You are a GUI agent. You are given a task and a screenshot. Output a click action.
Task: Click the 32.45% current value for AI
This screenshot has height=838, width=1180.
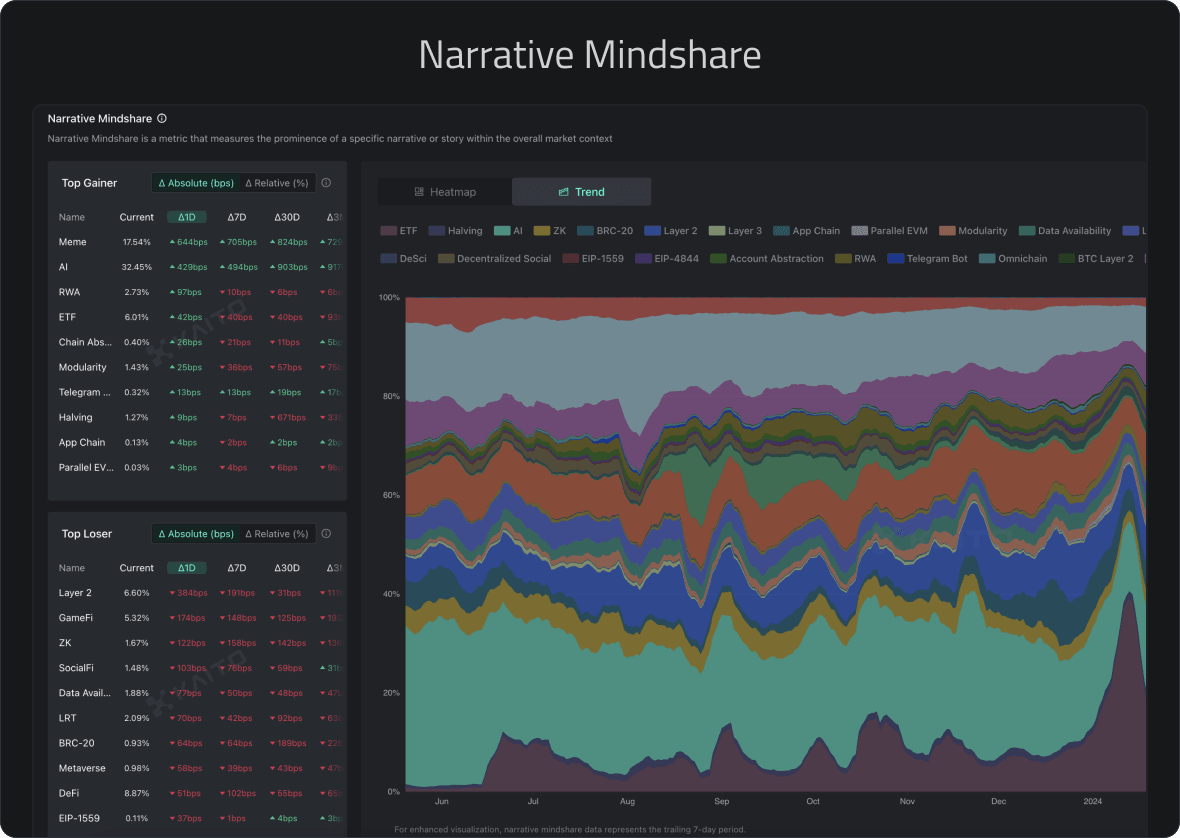click(137, 267)
